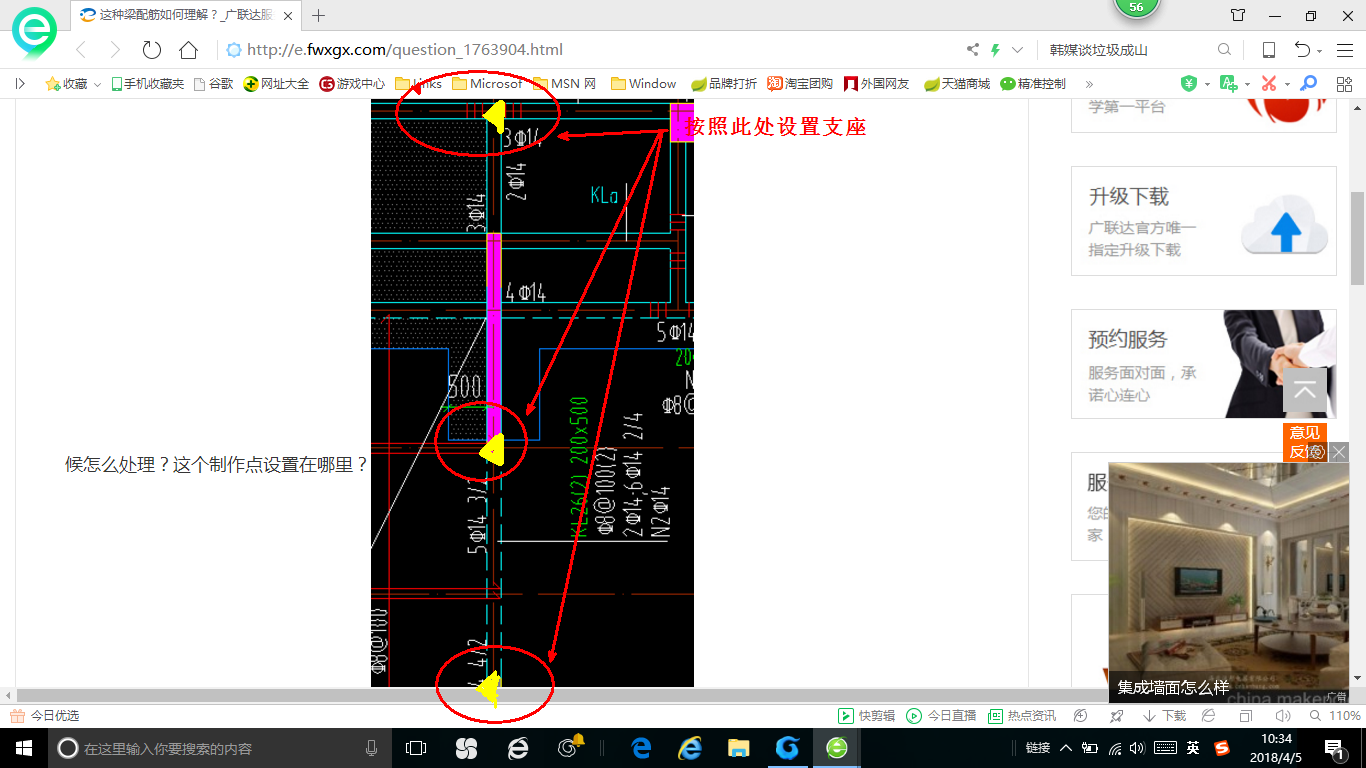1366x768 pixels.
Task: Open the Windows Start menu
Action: coord(23,748)
